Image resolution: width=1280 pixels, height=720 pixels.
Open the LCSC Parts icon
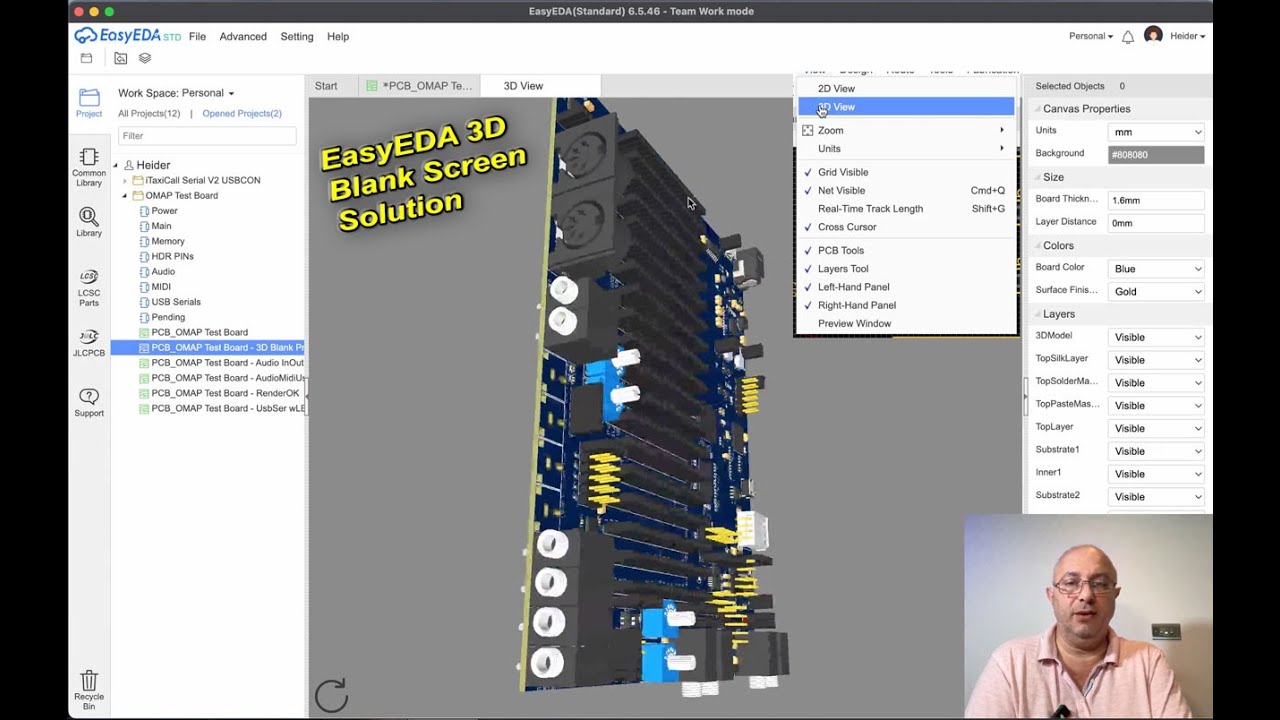tap(89, 277)
